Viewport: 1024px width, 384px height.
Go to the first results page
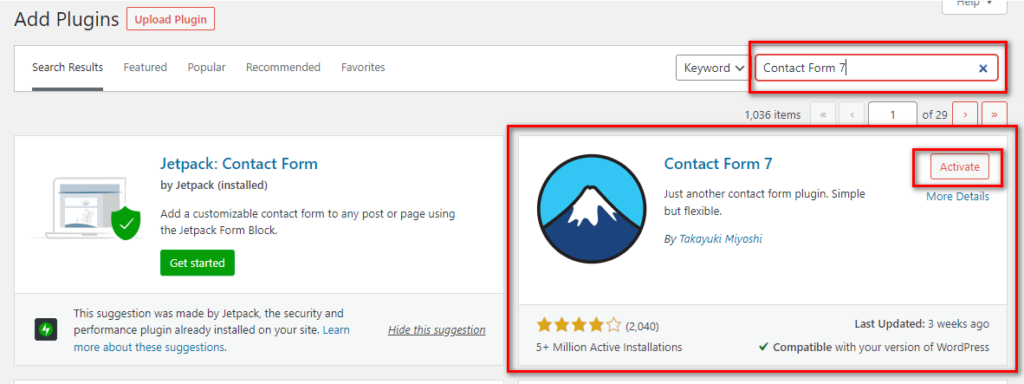[823, 115]
